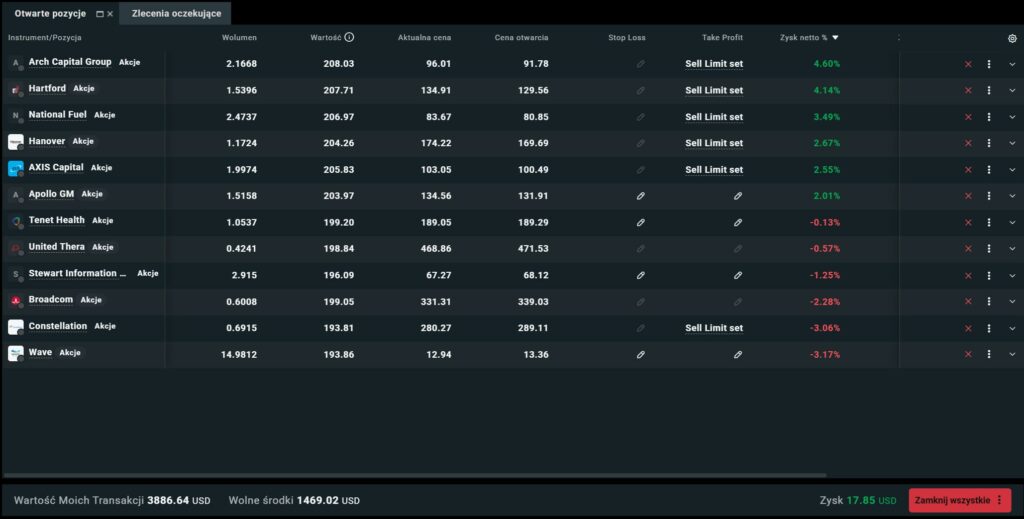Expand the United Thera row details

point(1012,249)
